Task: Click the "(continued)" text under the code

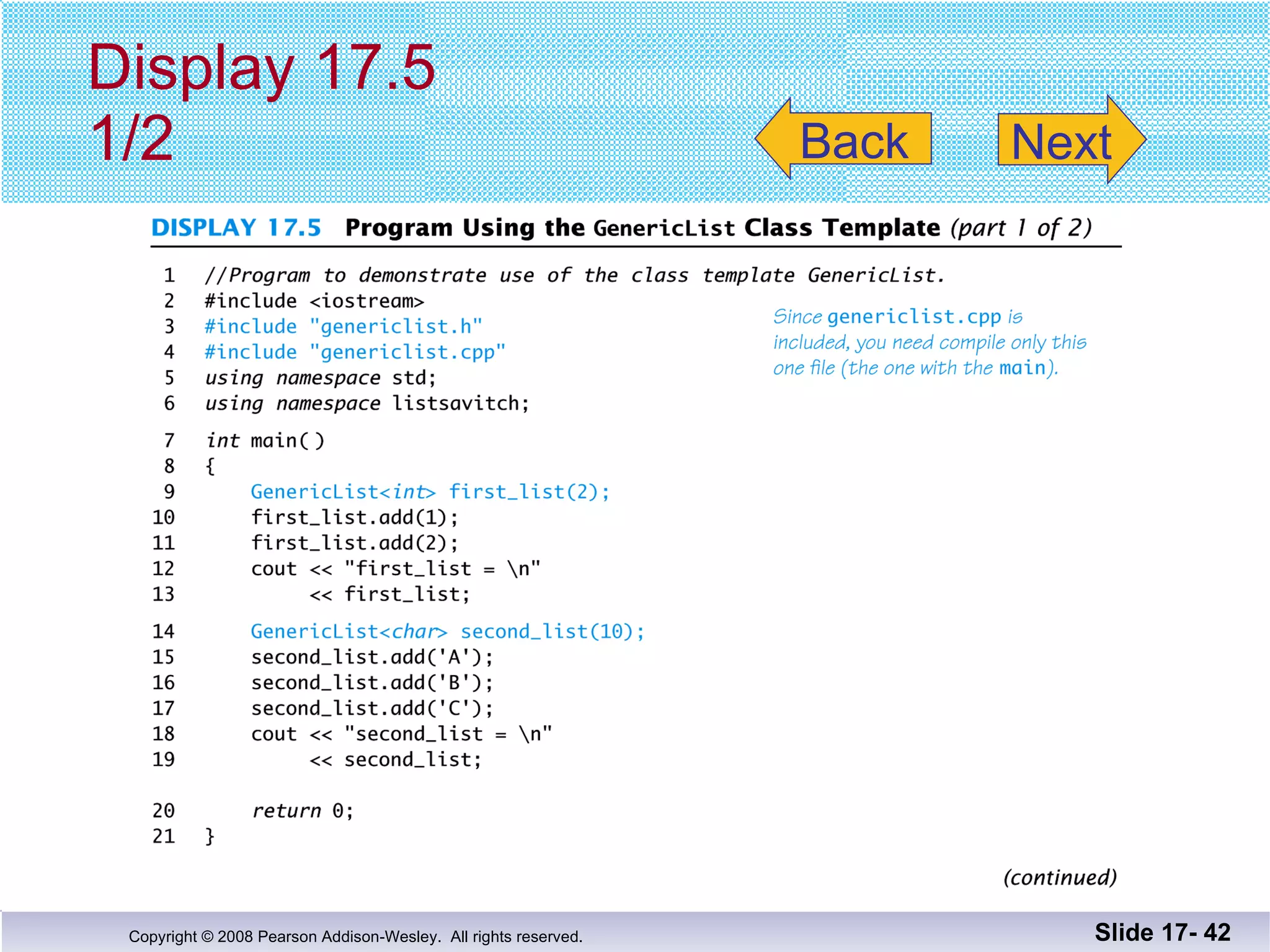Action: click(1060, 878)
